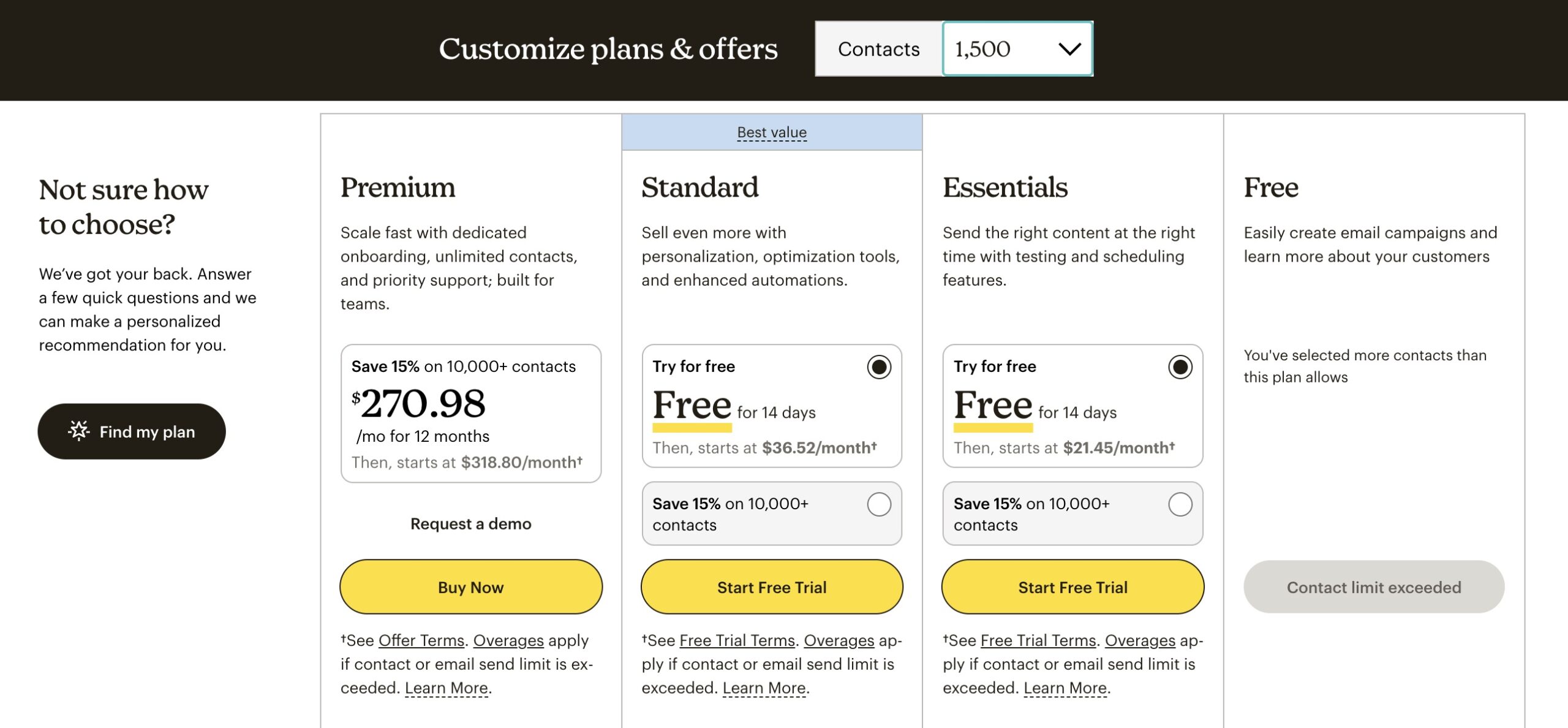
Task: Click the Buy Now button for Premium
Action: pyautogui.click(x=470, y=587)
